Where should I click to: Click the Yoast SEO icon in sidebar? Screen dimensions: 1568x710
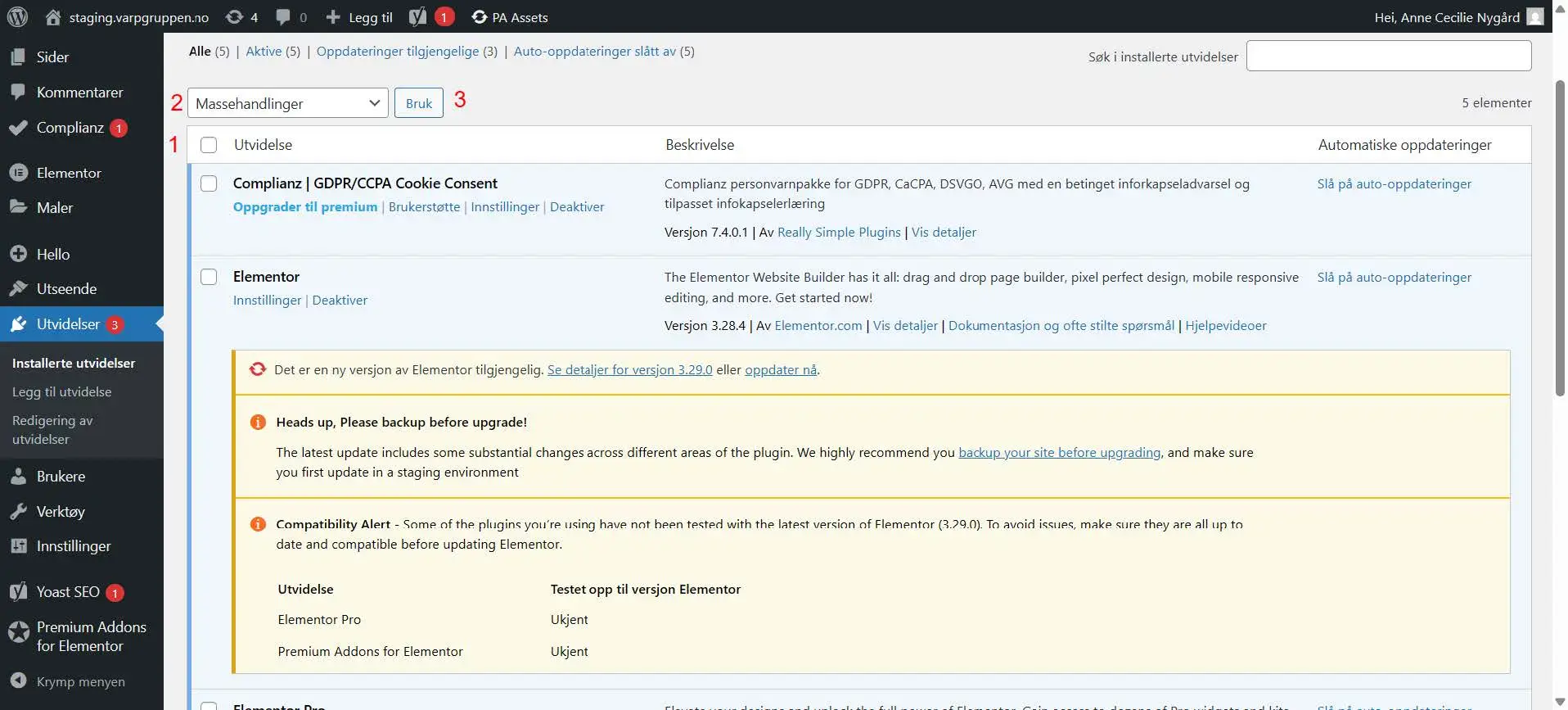tap(18, 591)
